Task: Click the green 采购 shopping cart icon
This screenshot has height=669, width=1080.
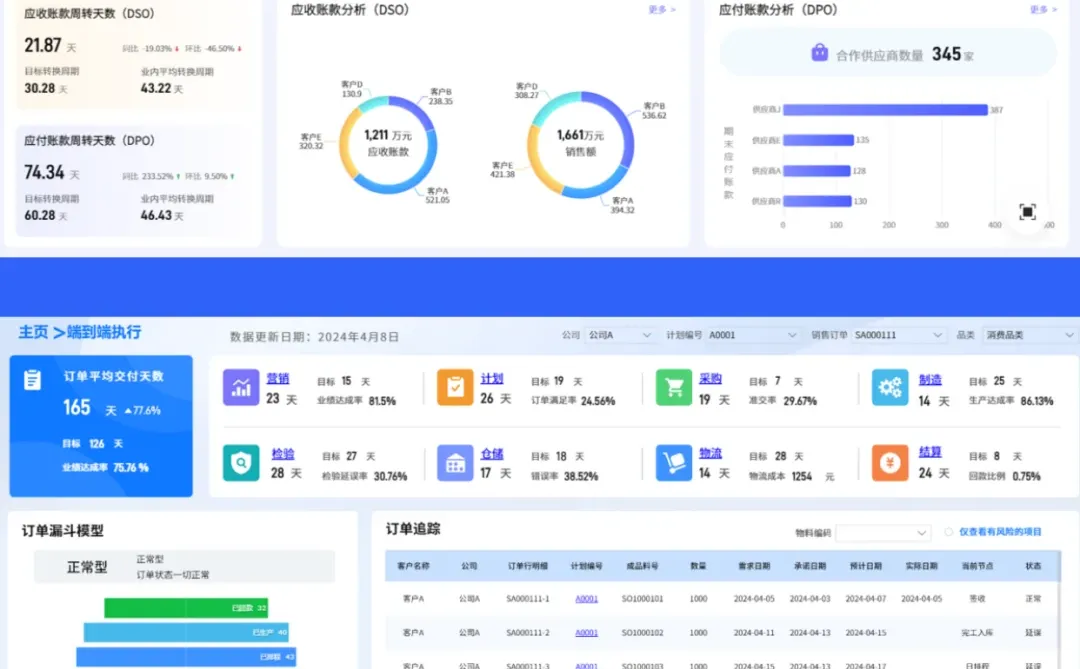Action: [x=674, y=387]
